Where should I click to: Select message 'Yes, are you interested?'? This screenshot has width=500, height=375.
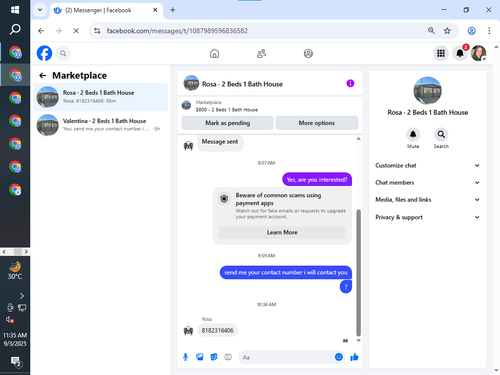pos(317,180)
